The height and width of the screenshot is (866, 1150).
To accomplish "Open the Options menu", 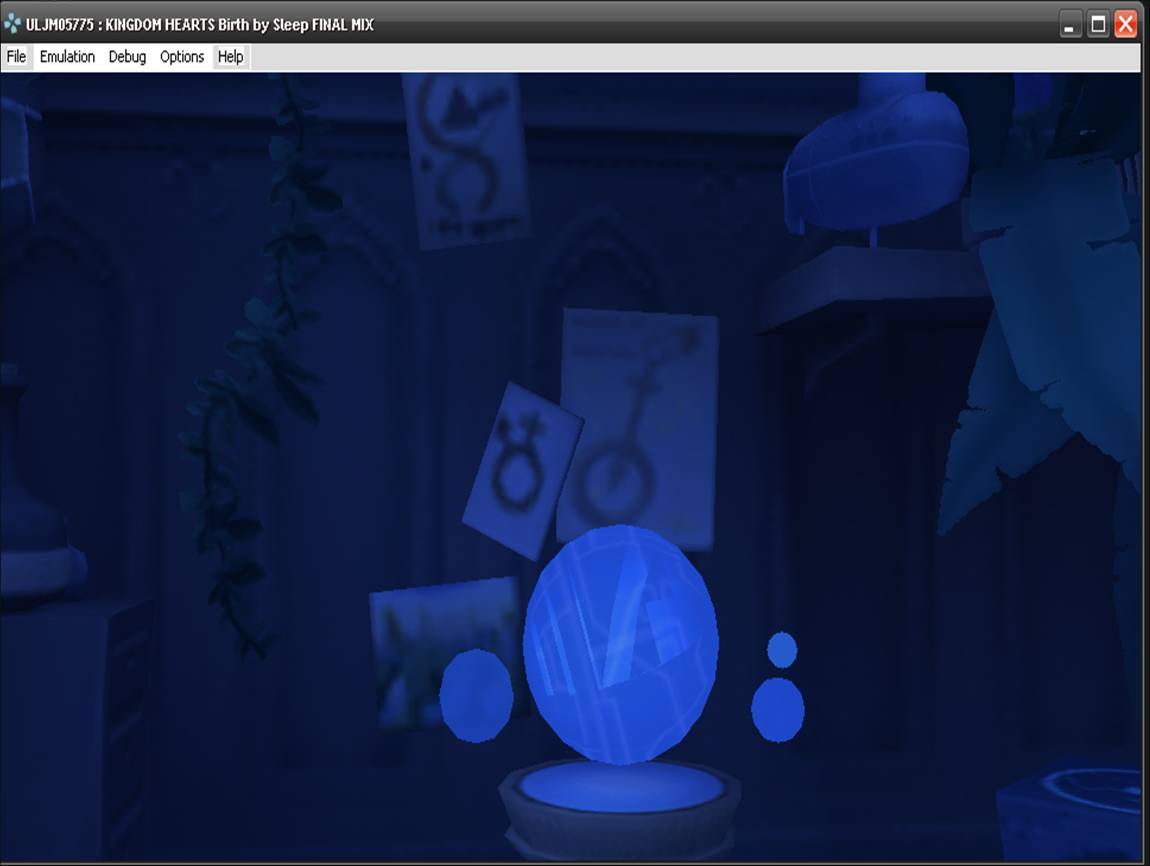I will pyautogui.click(x=182, y=57).
